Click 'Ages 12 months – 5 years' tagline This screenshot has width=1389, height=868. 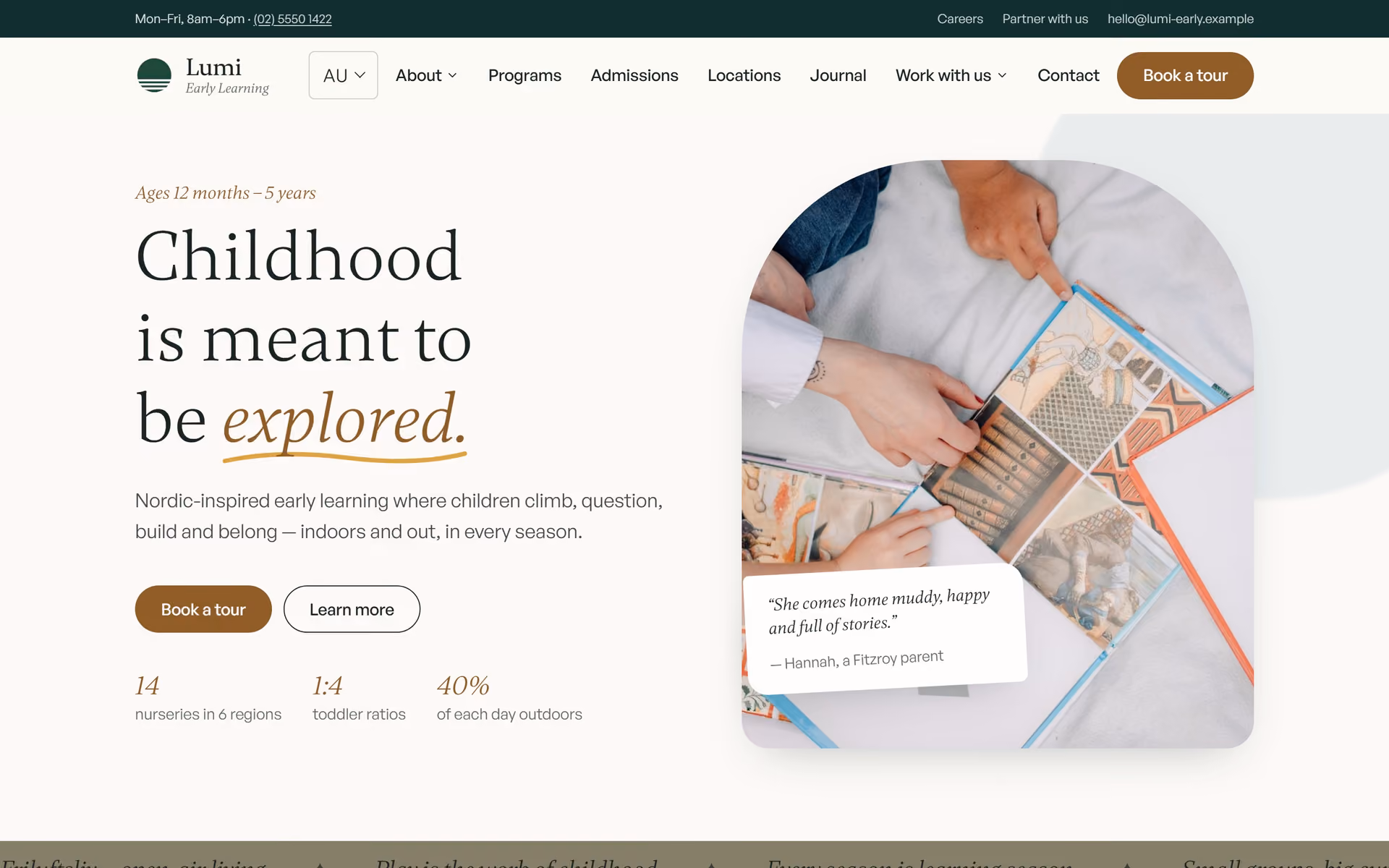(x=226, y=193)
